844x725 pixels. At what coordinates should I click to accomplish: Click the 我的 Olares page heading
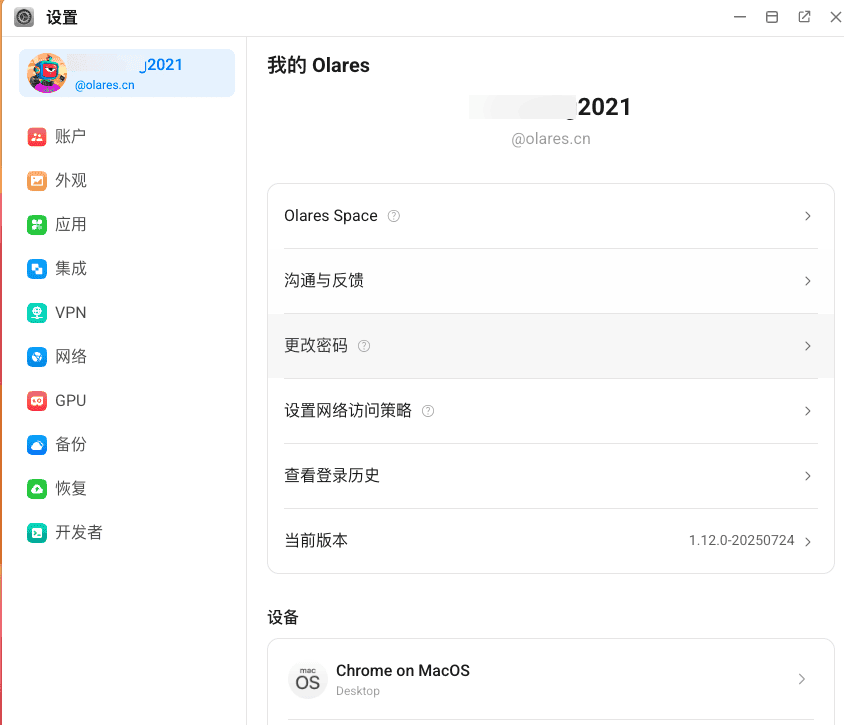pos(319,65)
